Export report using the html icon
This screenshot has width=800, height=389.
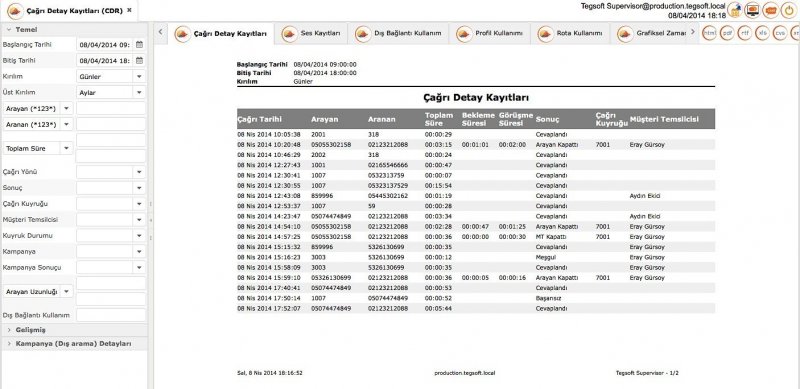tap(709, 33)
